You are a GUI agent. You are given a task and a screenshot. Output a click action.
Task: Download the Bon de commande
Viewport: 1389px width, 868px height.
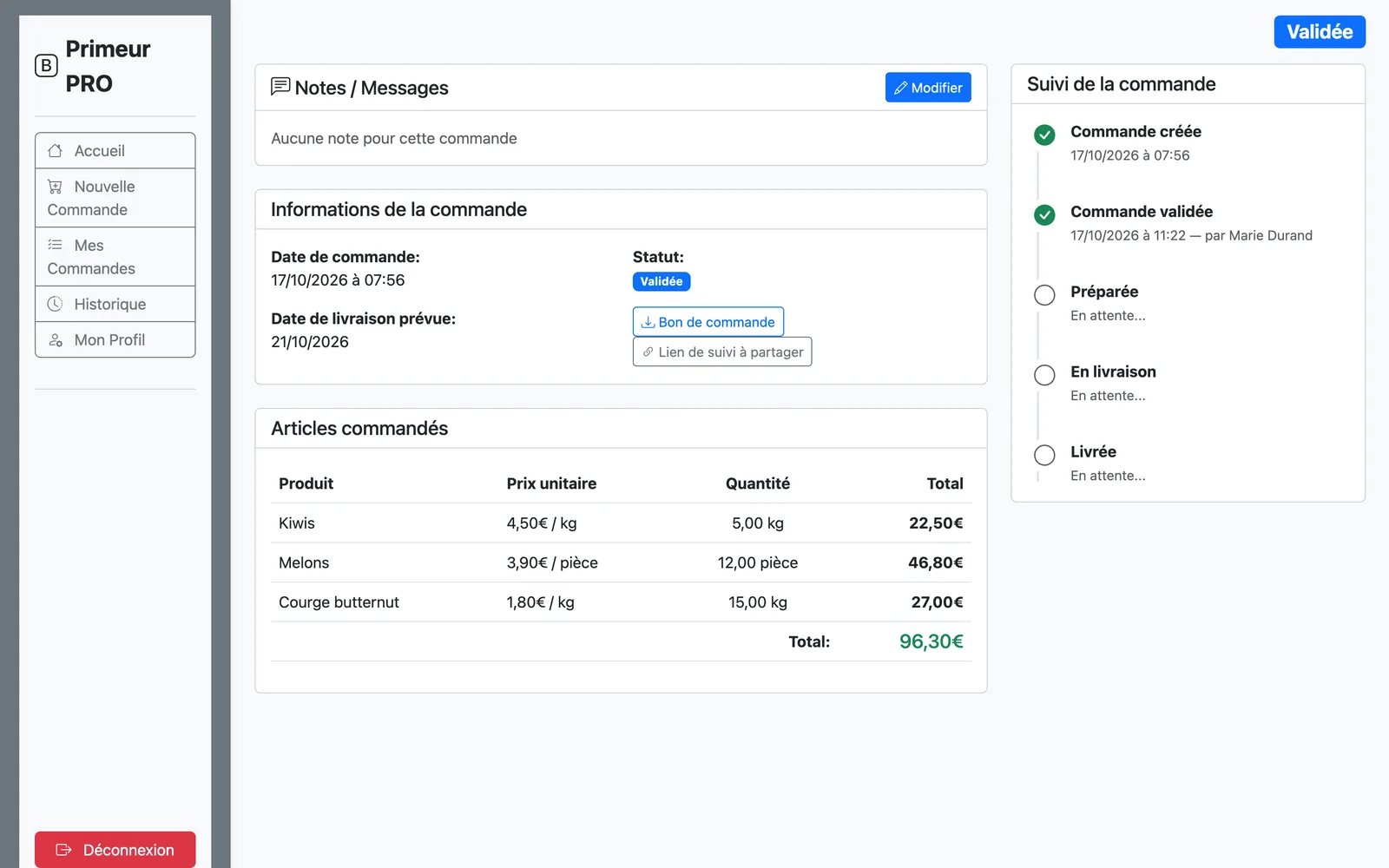(x=708, y=322)
